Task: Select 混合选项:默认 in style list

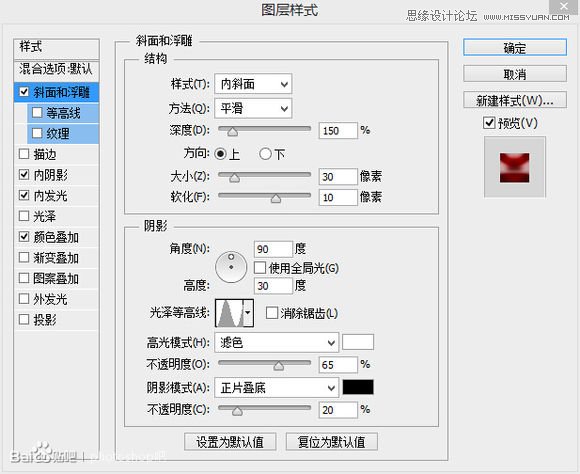Action: pos(56,69)
